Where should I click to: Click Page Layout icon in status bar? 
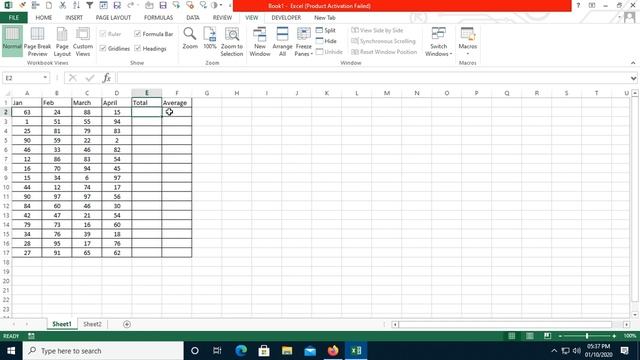coord(529,336)
